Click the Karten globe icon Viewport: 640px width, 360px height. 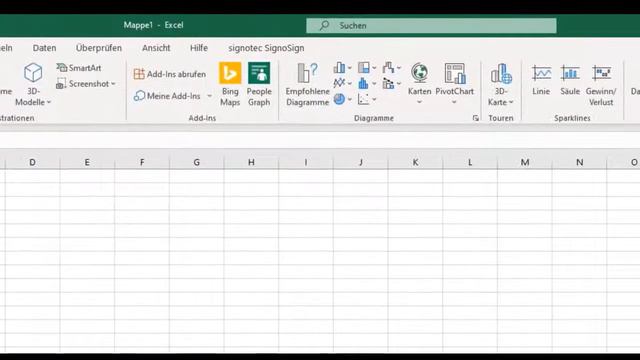[419, 73]
